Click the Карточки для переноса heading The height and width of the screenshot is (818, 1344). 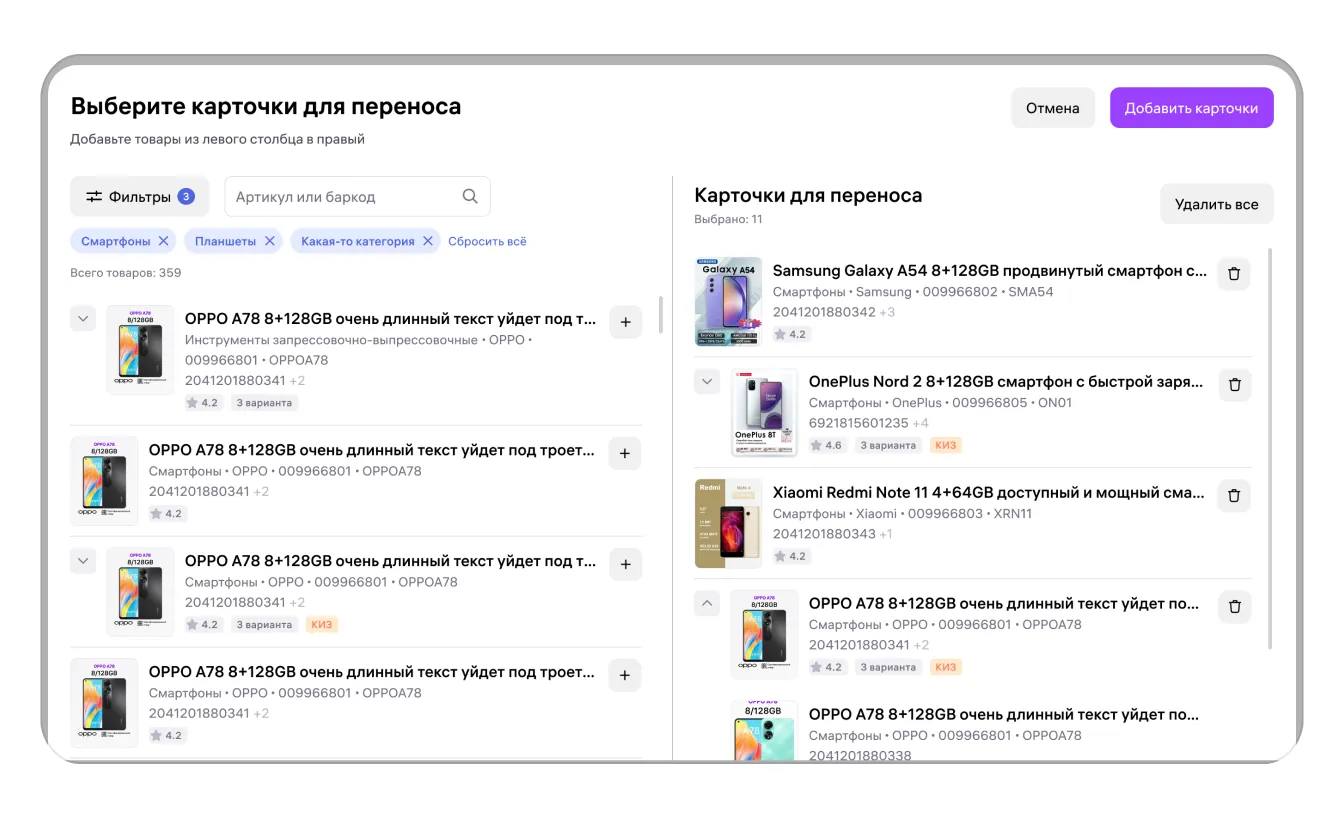pyautogui.click(x=808, y=196)
